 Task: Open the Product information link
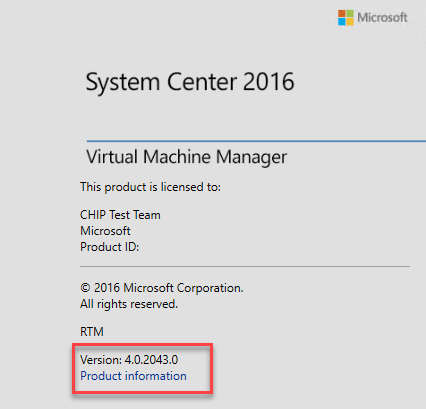(x=133, y=376)
